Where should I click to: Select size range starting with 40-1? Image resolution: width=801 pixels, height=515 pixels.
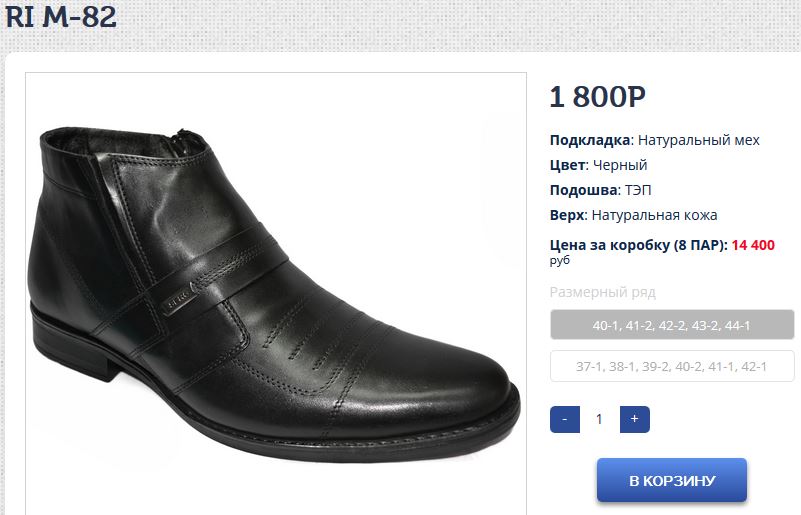pos(672,325)
